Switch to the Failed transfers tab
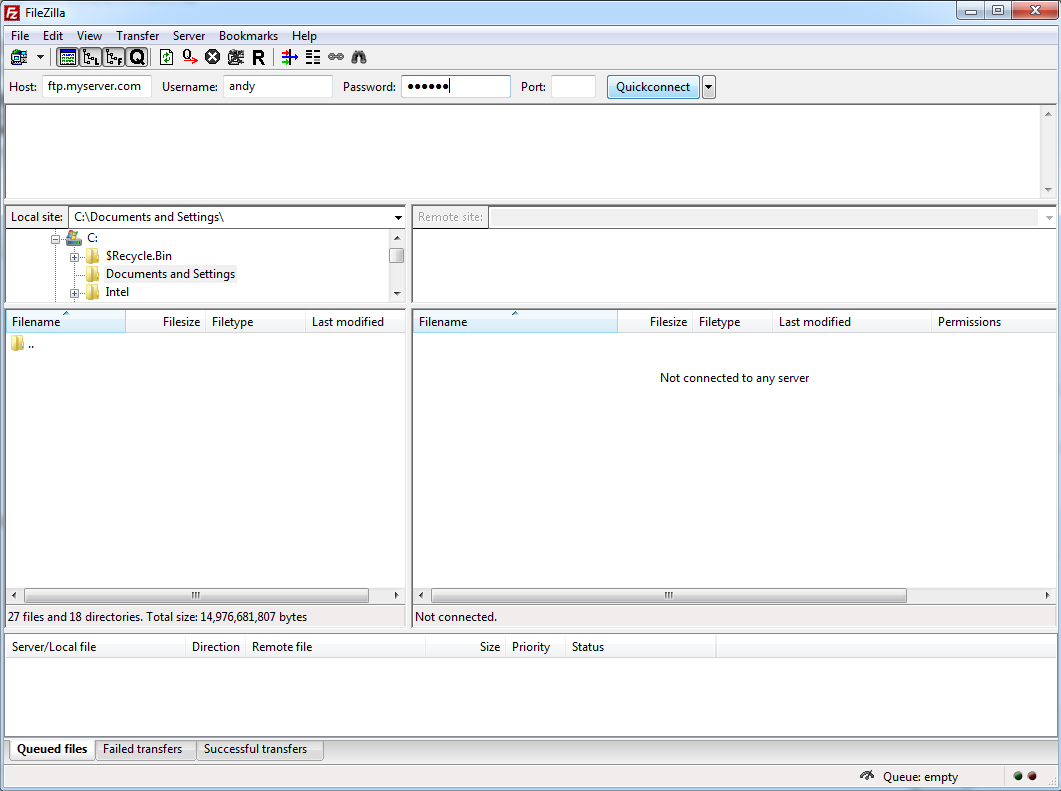This screenshot has width=1061, height=791. [143, 749]
